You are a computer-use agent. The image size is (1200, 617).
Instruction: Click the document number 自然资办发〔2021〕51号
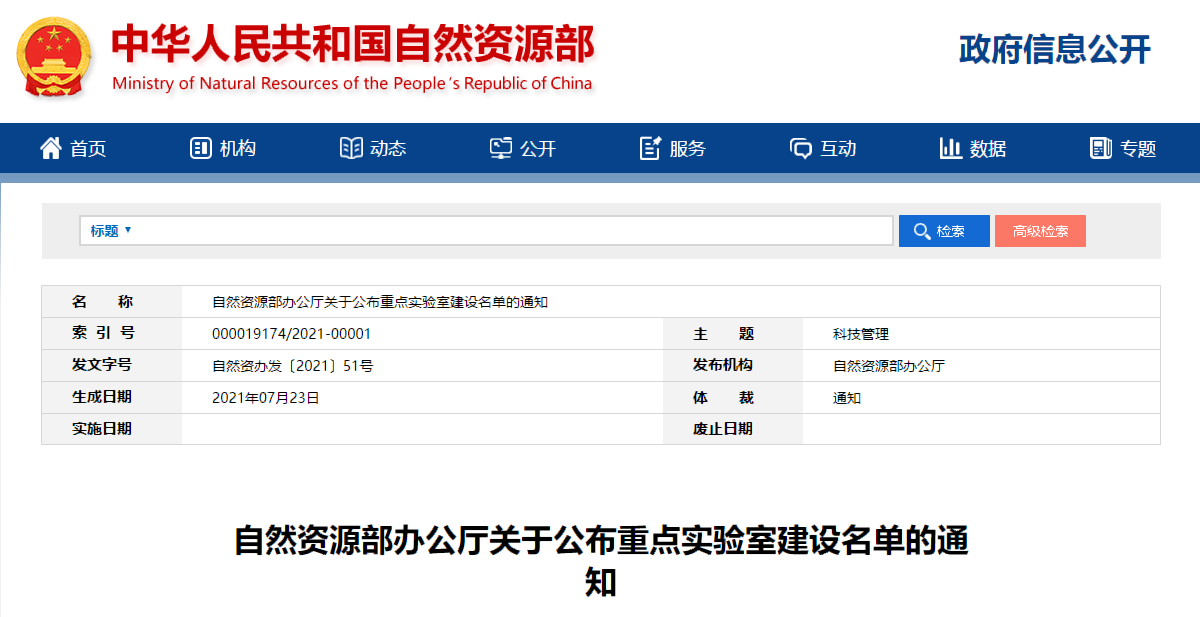293,366
